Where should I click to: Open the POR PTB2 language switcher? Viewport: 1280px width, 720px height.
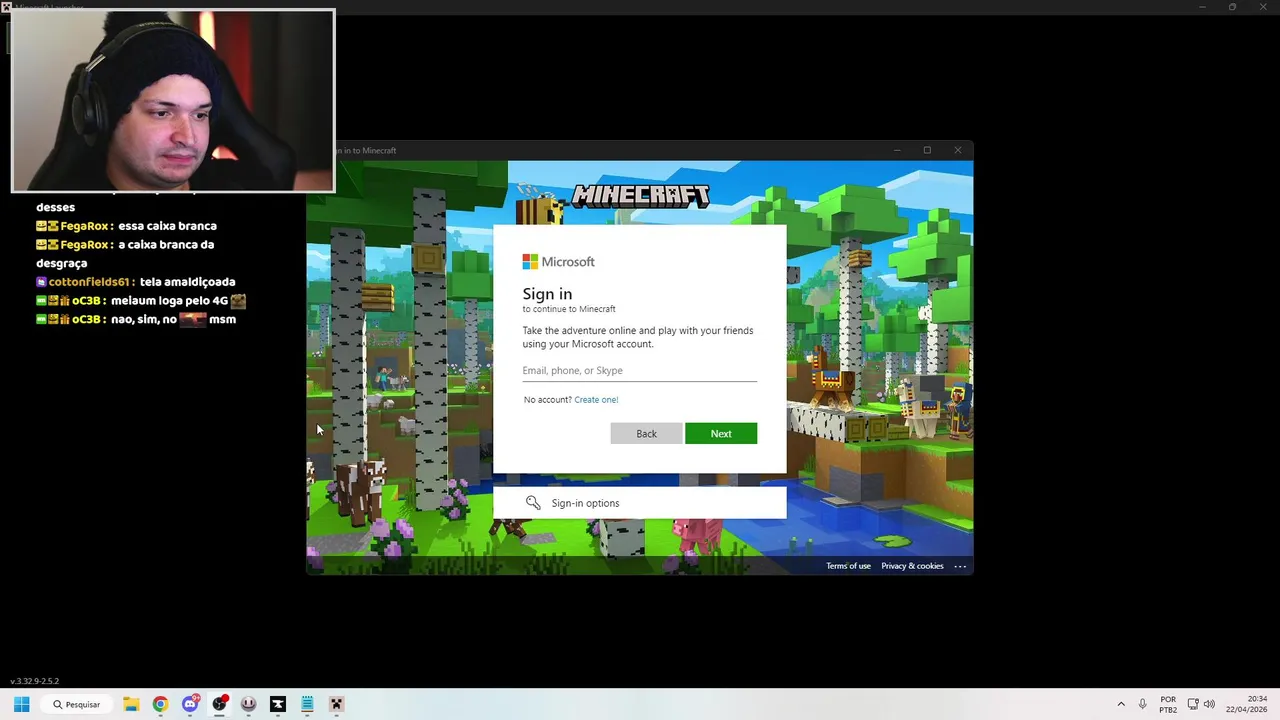(1168, 704)
